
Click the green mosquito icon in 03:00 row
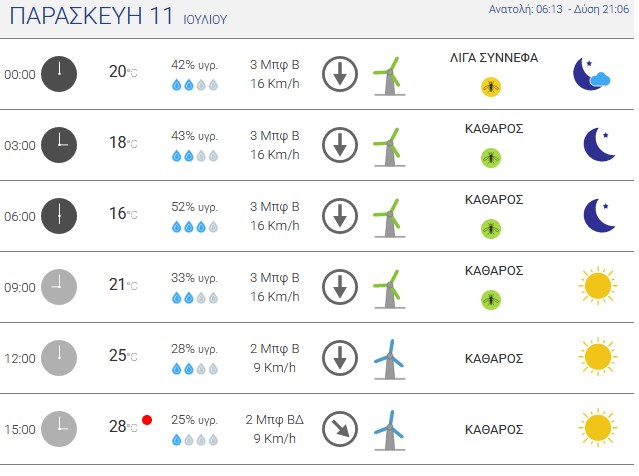tap(491, 158)
